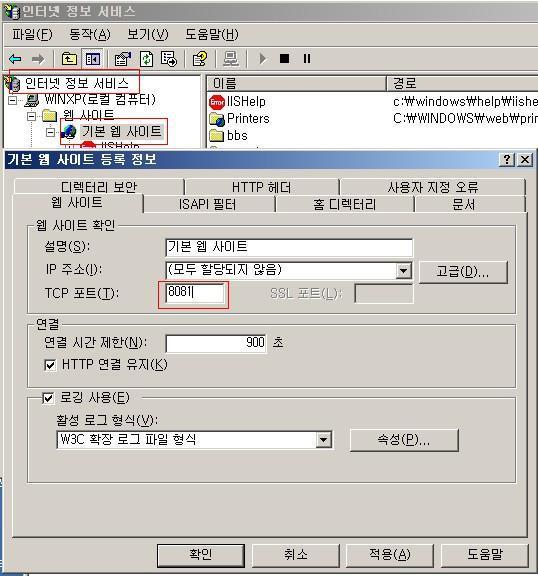
Task: Click the dialog help question mark button
Action: tap(507, 160)
